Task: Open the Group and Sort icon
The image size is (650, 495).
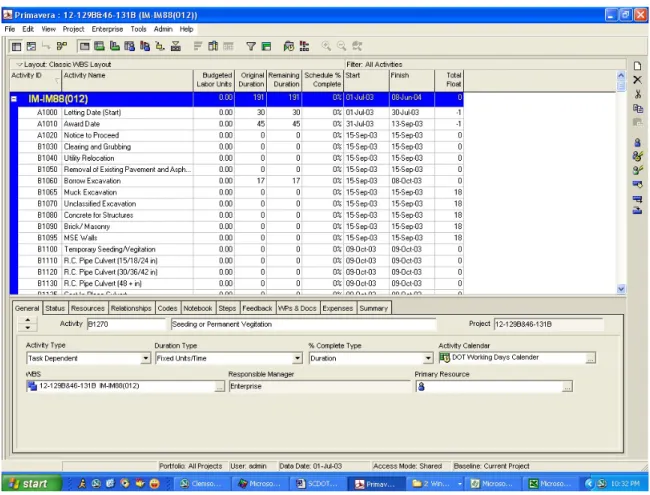Action: coord(266,46)
